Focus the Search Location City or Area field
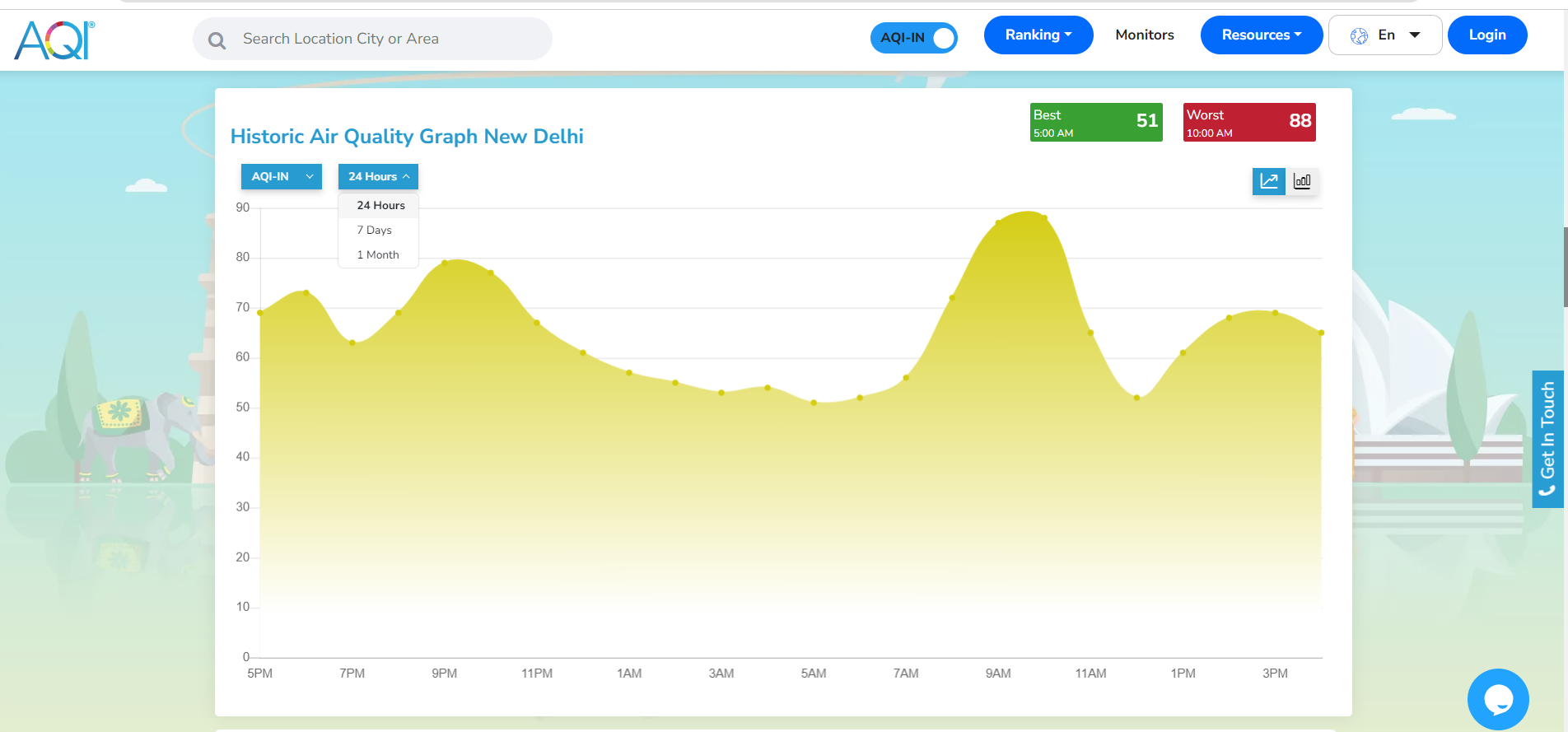 (372, 39)
